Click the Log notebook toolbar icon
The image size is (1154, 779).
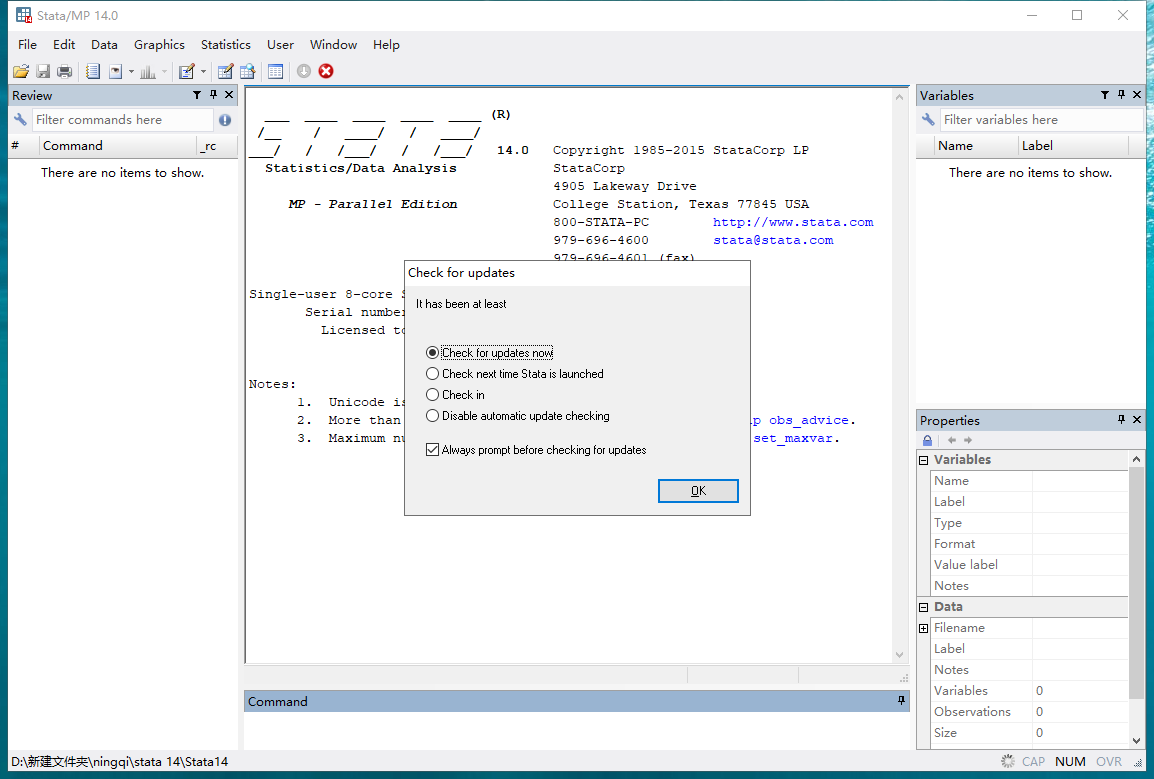93,71
